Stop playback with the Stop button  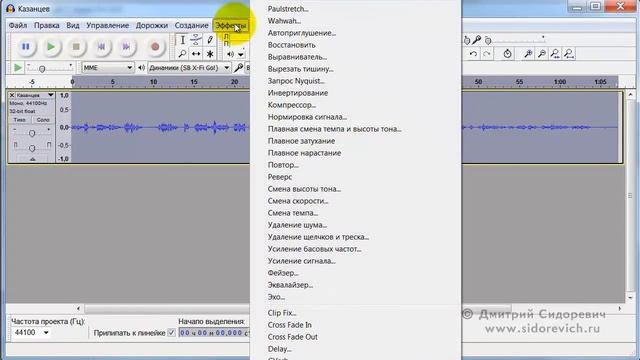76,47
